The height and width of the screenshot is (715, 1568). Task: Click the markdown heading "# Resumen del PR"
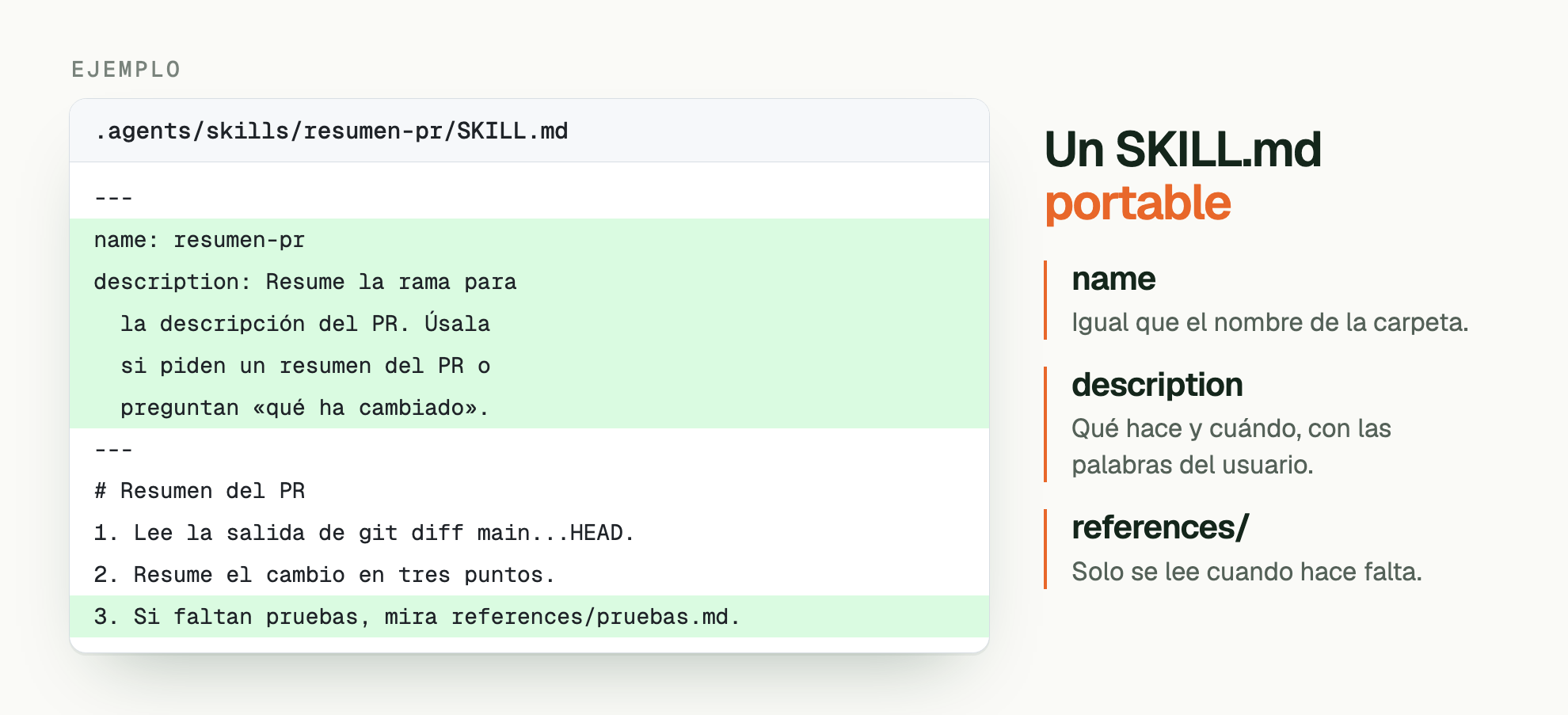[200, 491]
